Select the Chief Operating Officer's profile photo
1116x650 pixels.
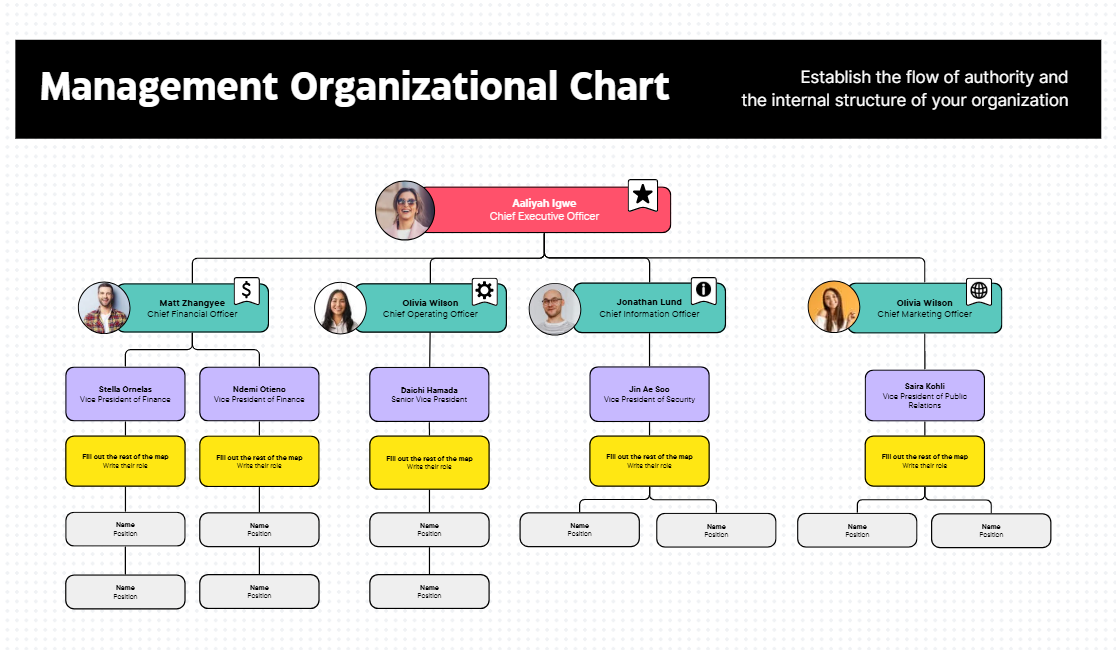coord(340,307)
